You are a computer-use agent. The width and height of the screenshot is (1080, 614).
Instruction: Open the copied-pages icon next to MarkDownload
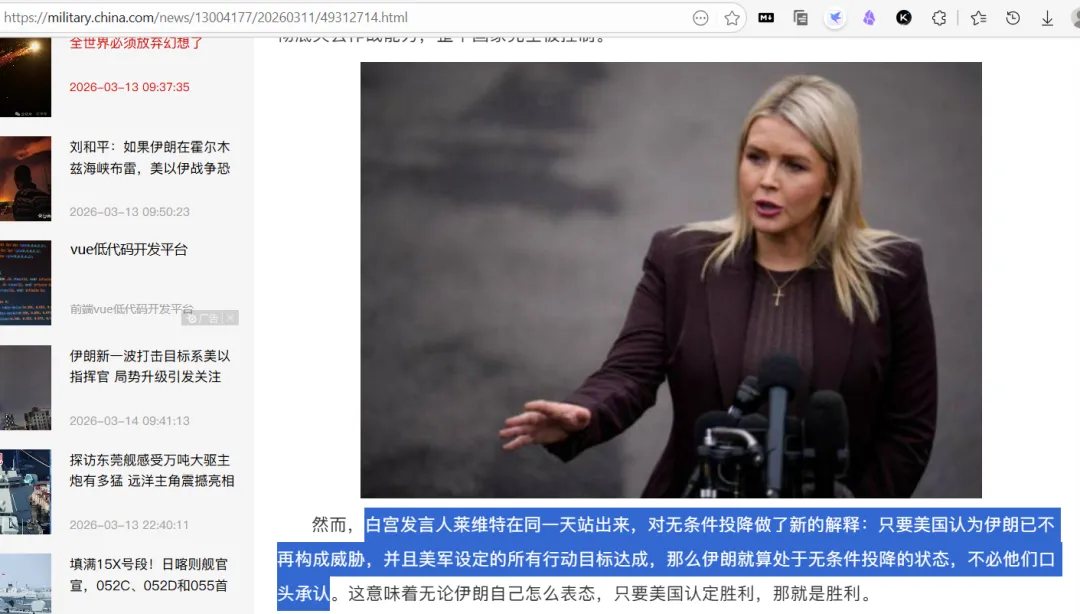800,17
